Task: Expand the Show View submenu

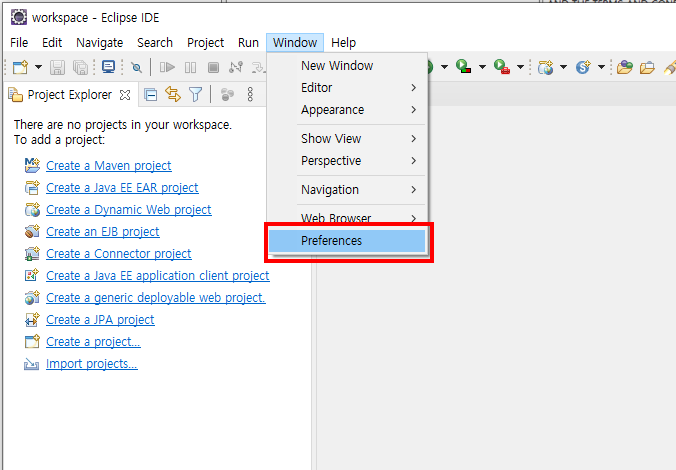Action: point(347,138)
